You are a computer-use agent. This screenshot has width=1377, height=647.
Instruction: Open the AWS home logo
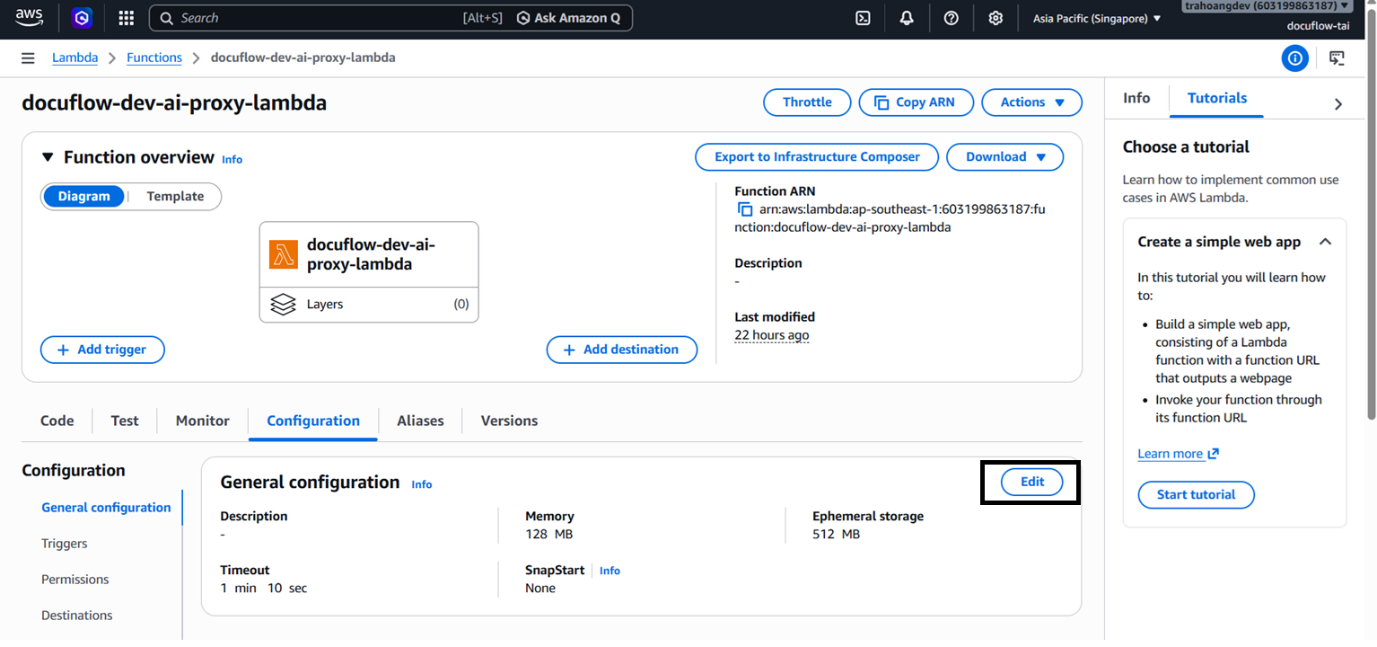point(29,17)
